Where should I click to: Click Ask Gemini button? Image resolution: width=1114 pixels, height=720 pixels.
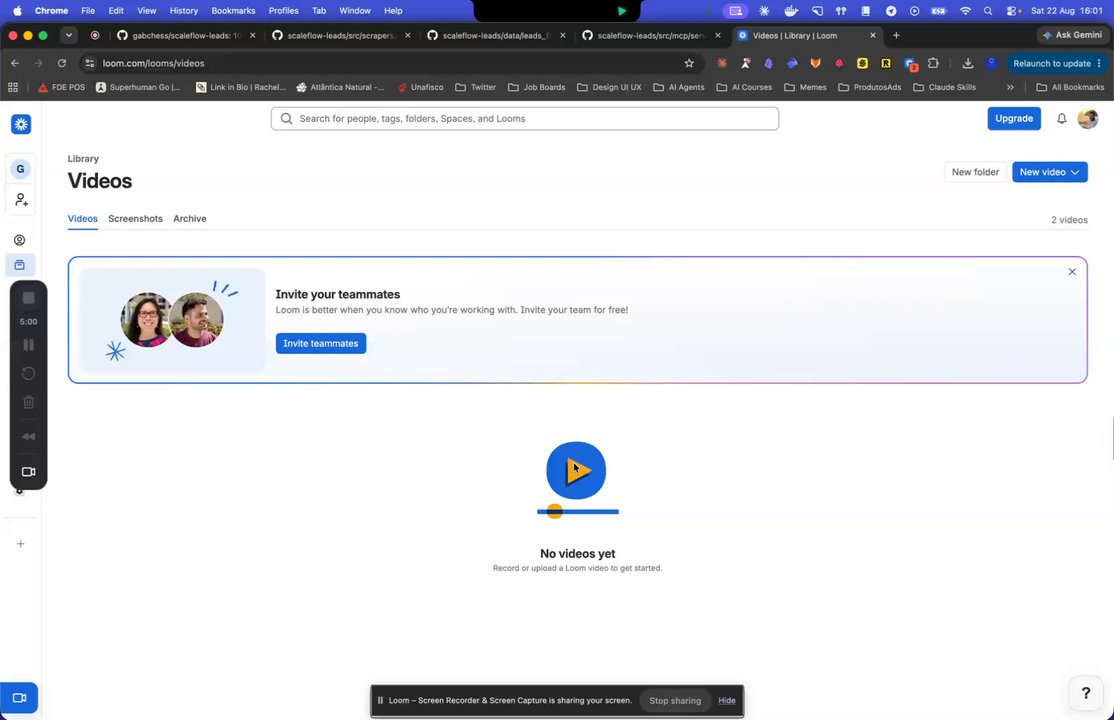click(x=1071, y=35)
